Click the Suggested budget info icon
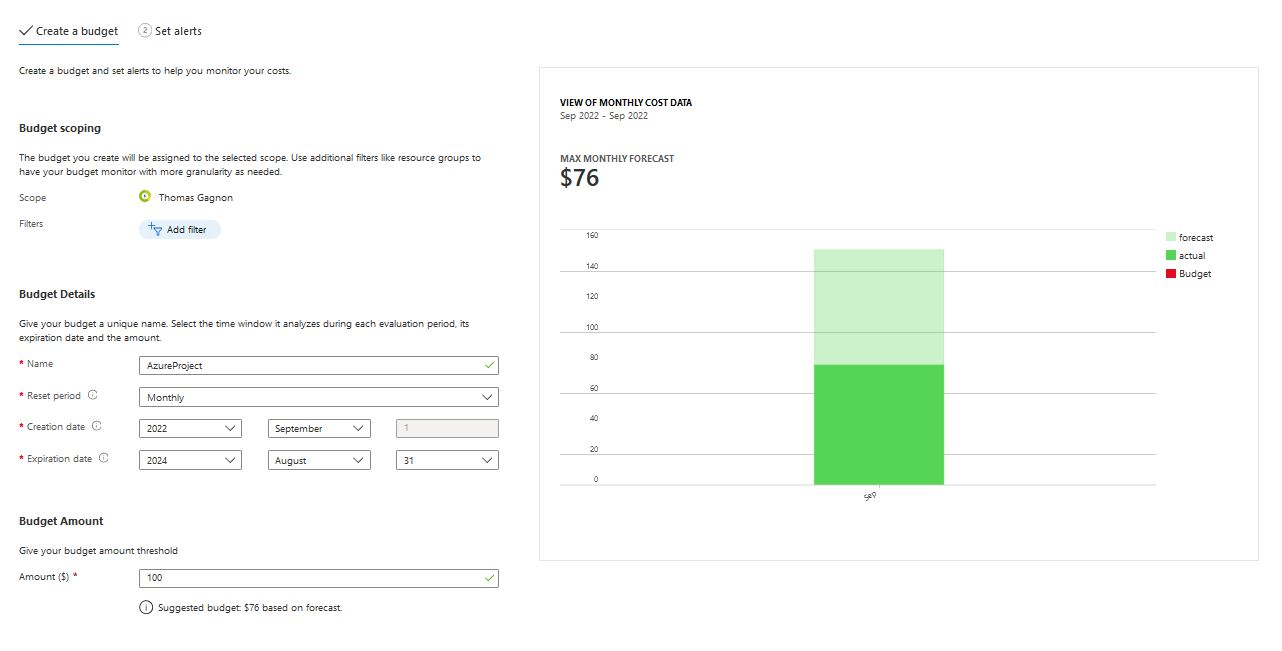This screenshot has height=651, width=1282. (x=147, y=607)
